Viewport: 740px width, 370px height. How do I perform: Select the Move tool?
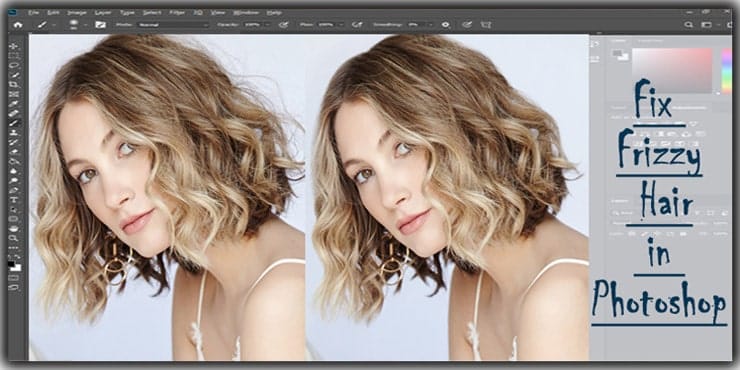pyautogui.click(x=13, y=46)
